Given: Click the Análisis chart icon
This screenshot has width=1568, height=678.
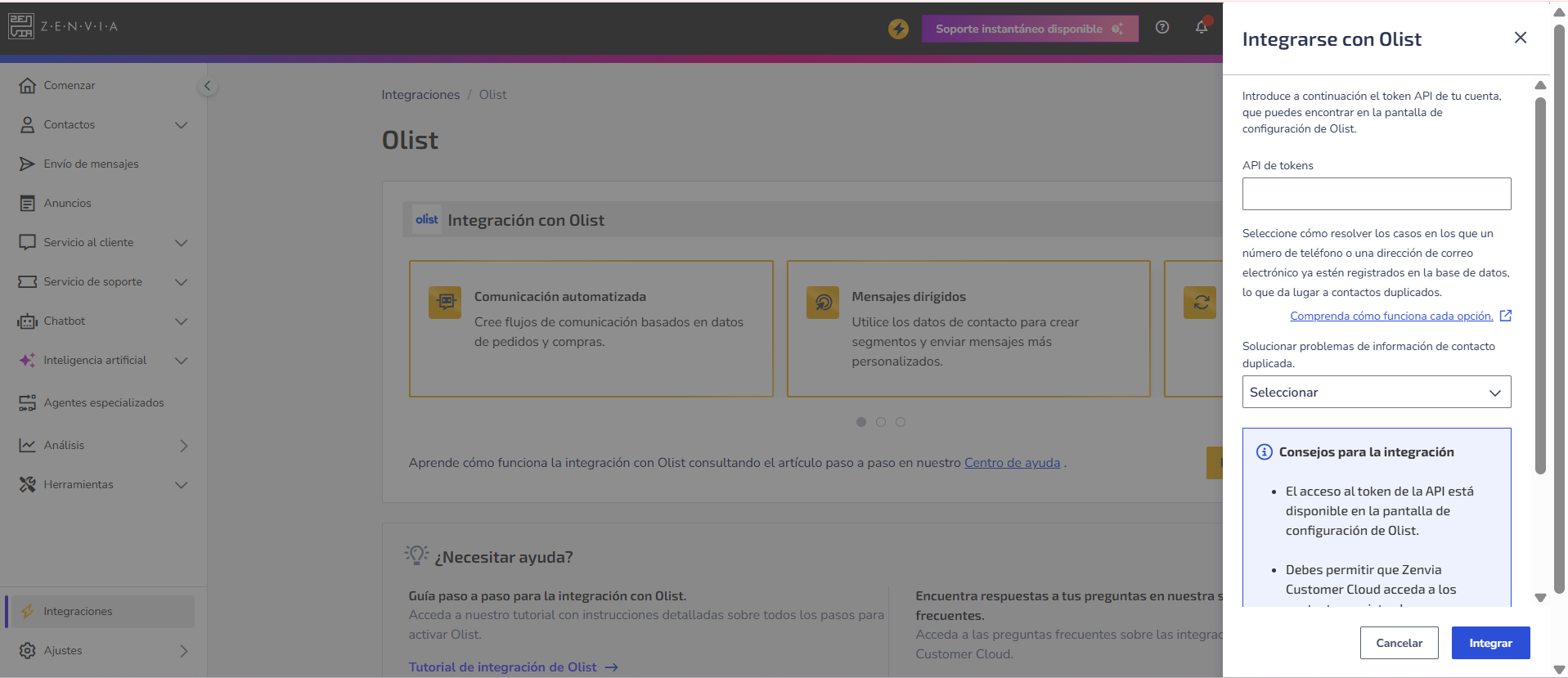Looking at the screenshot, I should (27, 445).
